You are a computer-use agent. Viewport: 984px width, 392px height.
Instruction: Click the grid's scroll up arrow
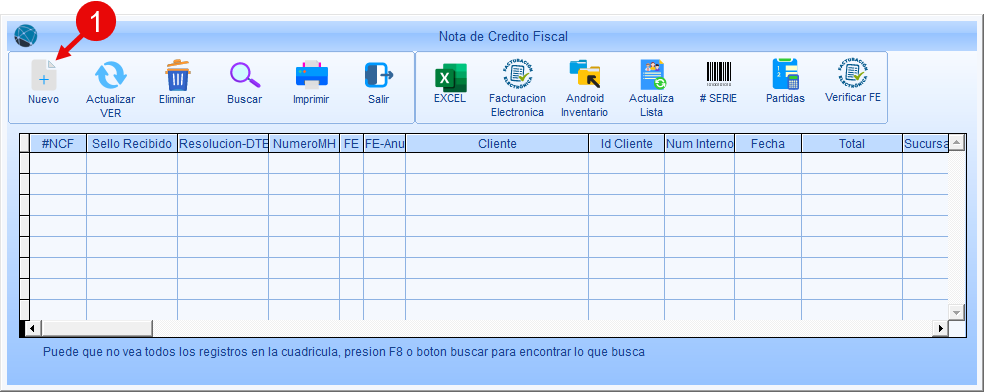[x=956, y=143]
